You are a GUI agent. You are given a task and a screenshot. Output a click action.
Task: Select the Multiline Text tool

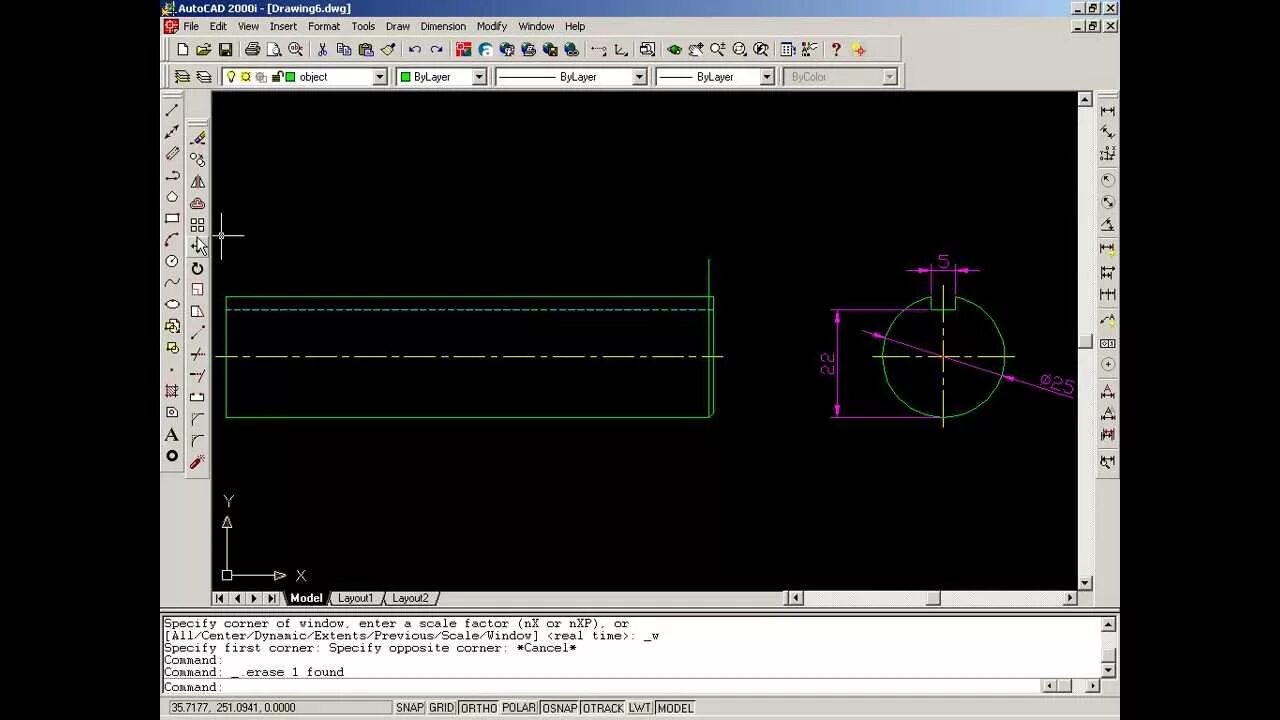172,435
